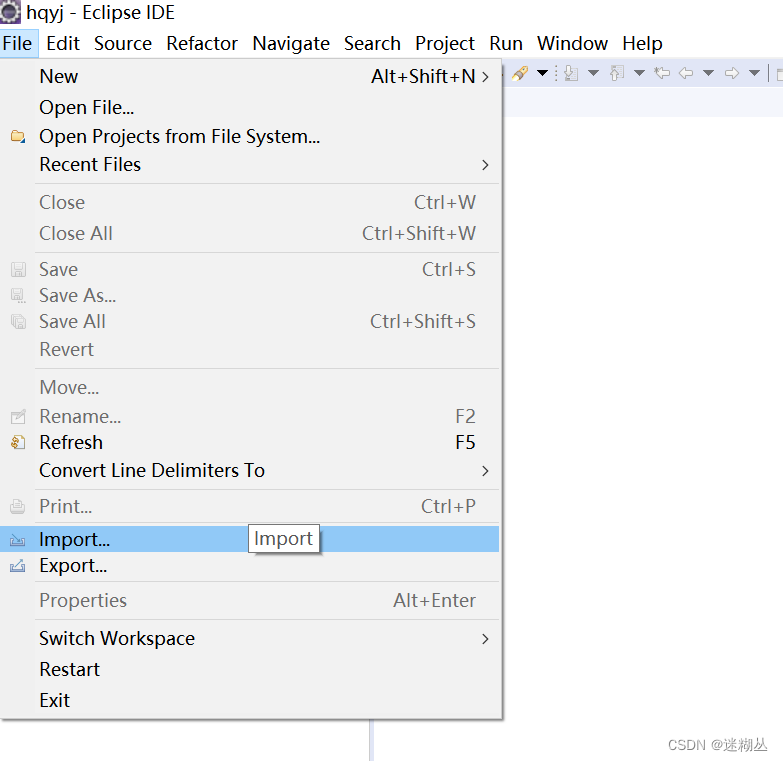Screen dimensions: 783x761
Task: Click the Print... menu entry
Action: pyautogui.click(x=250, y=506)
